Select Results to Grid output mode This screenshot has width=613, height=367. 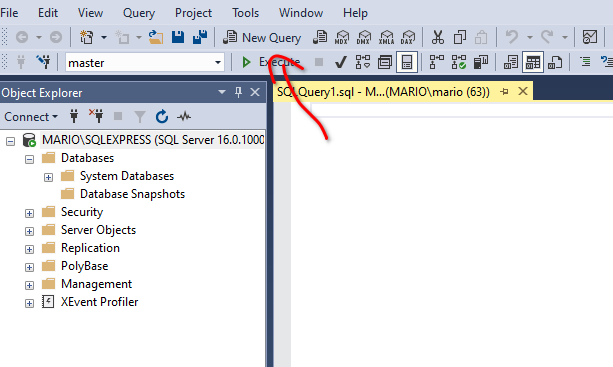(533, 62)
